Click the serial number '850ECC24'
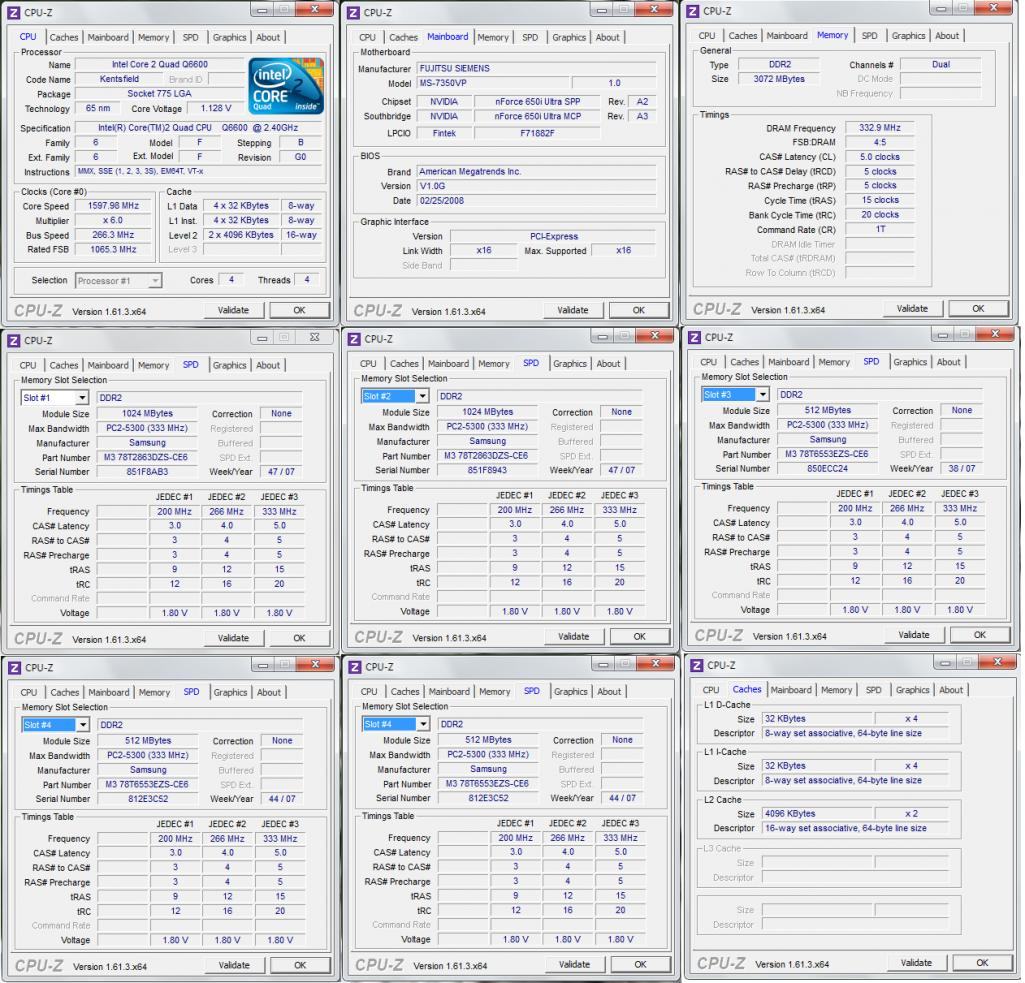Viewport: 1025px width, 983px height. tap(827, 469)
